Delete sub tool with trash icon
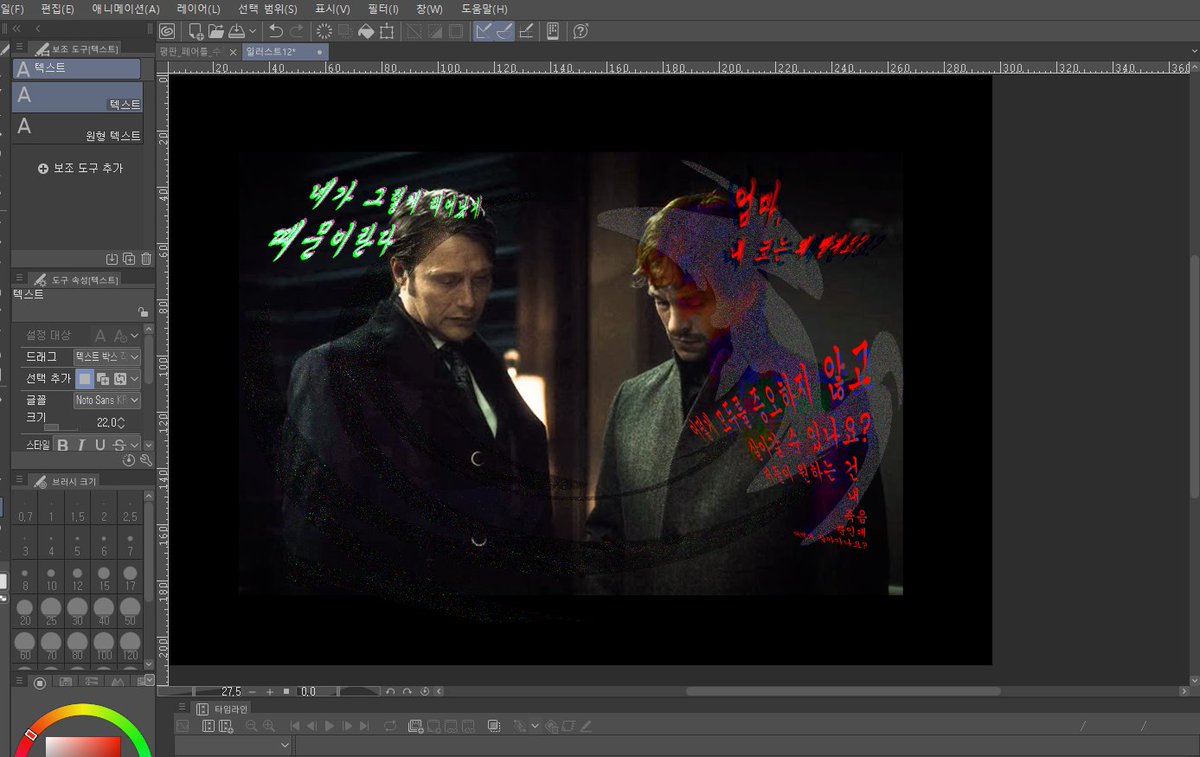The height and width of the screenshot is (757, 1200). click(146, 259)
